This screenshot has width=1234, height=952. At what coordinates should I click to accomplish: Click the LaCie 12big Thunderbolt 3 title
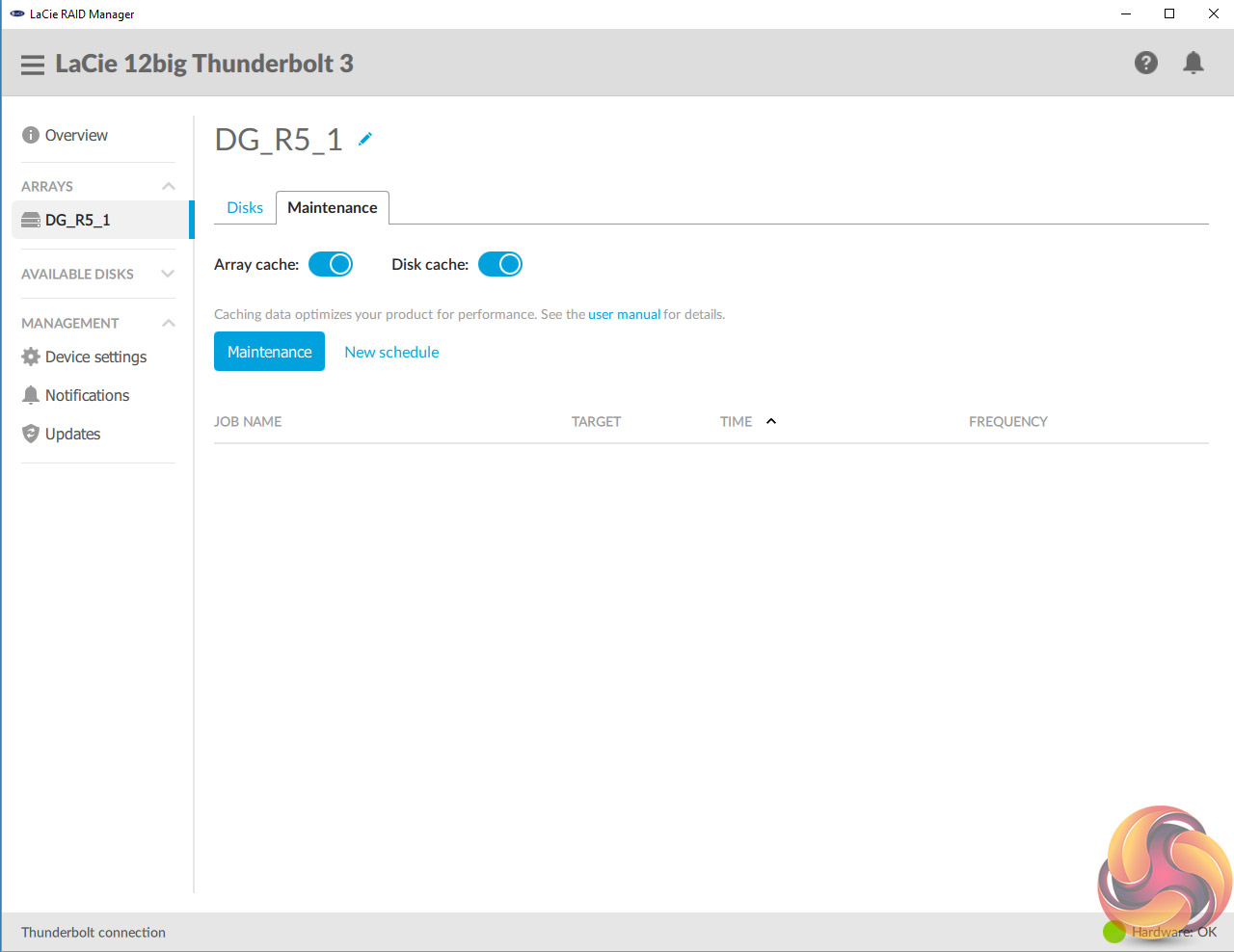point(204,64)
